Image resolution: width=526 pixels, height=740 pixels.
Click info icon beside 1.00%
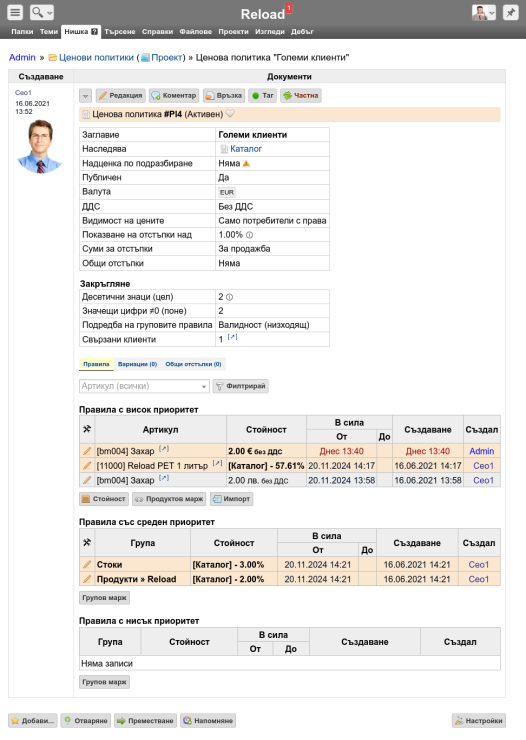pos(250,235)
